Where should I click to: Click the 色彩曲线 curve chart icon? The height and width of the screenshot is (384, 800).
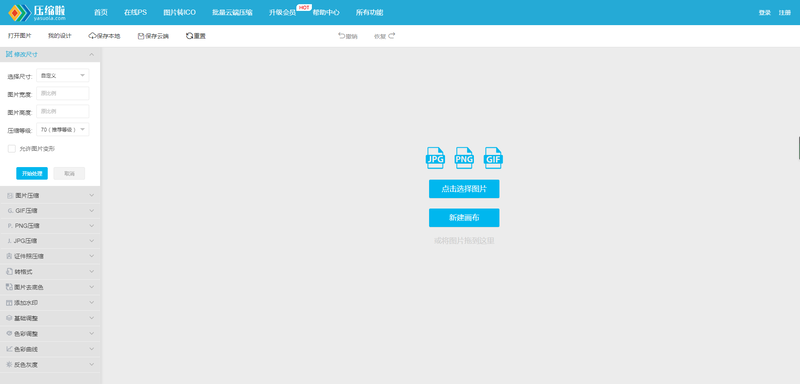click(x=9, y=349)
